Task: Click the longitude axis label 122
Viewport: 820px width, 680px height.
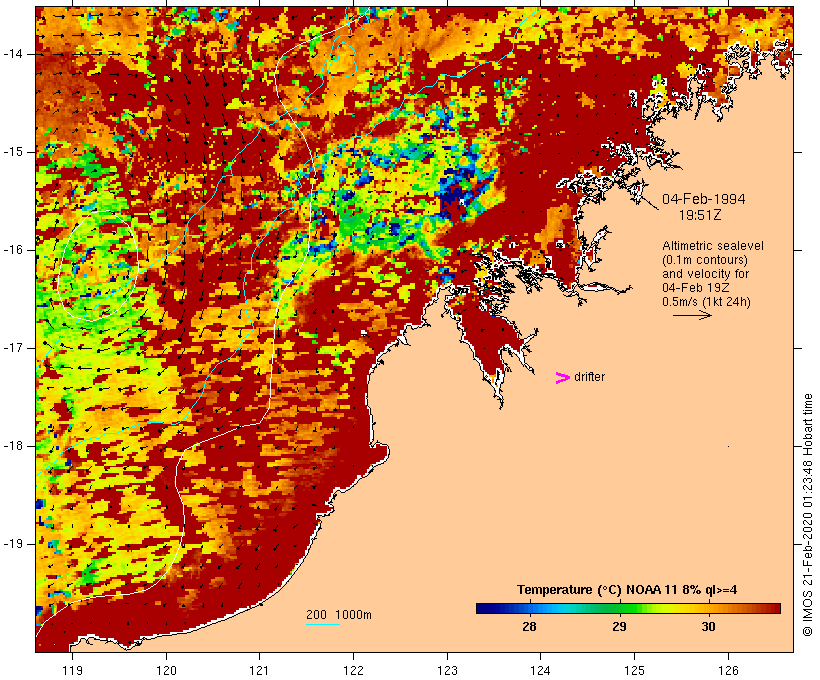Action: [x=354, y=671]
